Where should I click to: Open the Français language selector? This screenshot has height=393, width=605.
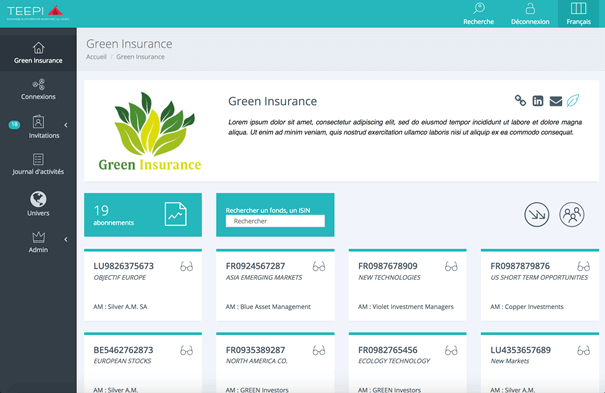click(x=578, y=13)
